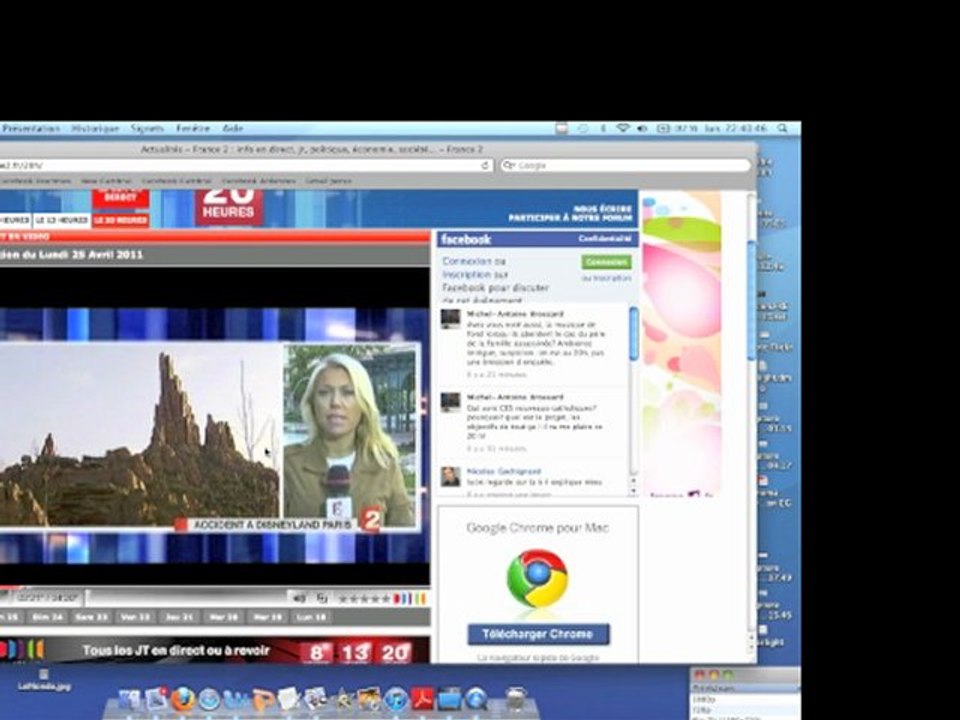Select the Lun 18 date button
The image size is (960, 720).
(312, 617)
